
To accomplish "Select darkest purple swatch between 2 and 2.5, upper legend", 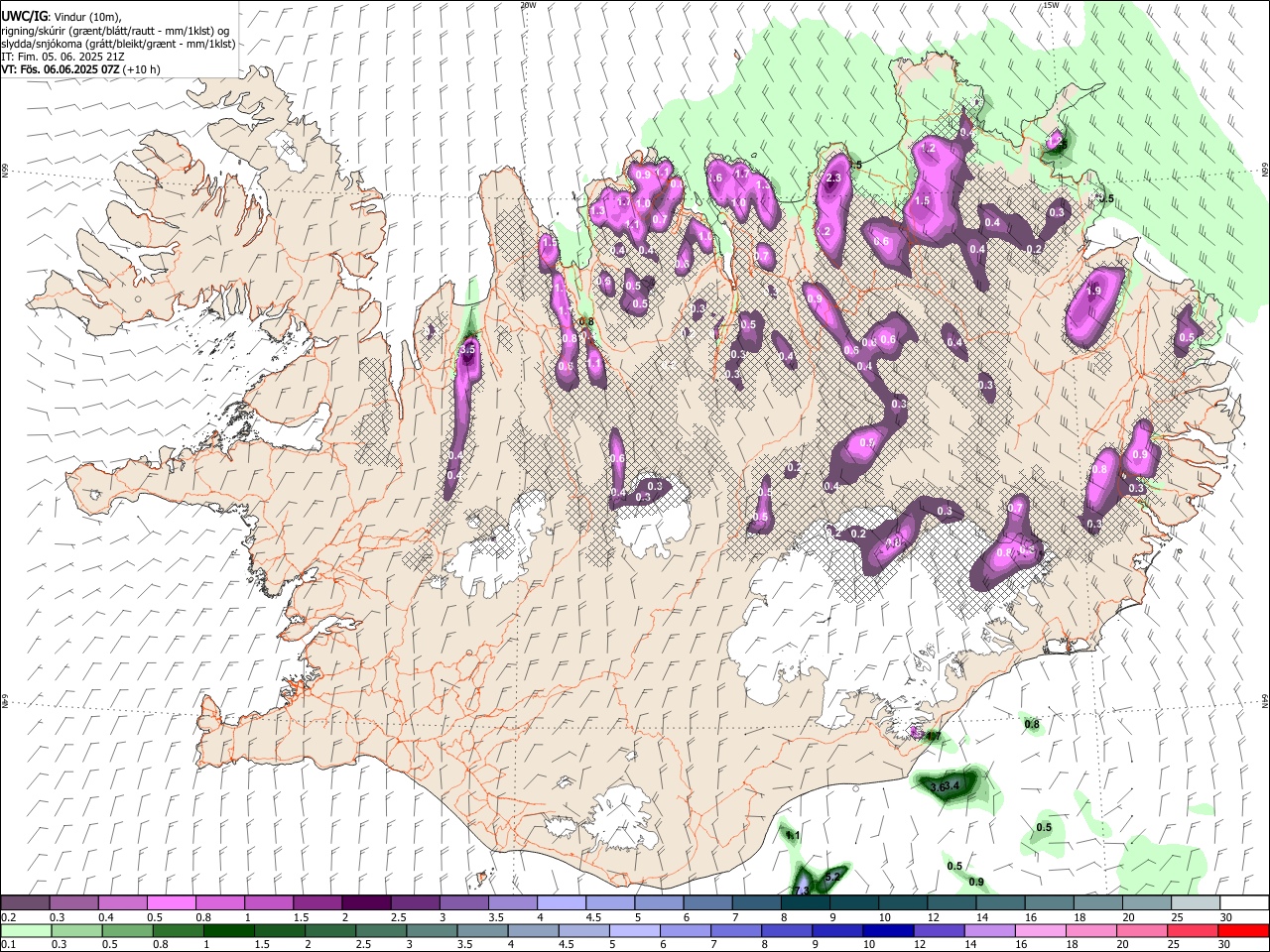I will [365, 902].
